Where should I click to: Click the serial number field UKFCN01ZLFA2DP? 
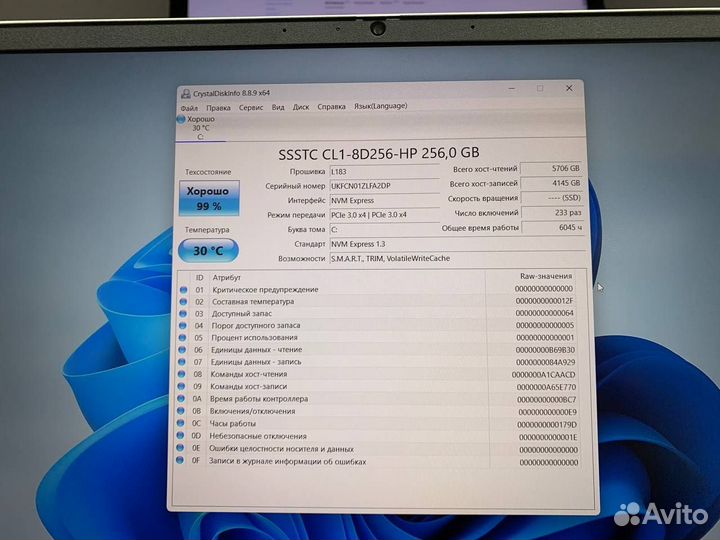pyautogui.click(x=384, y=186)
